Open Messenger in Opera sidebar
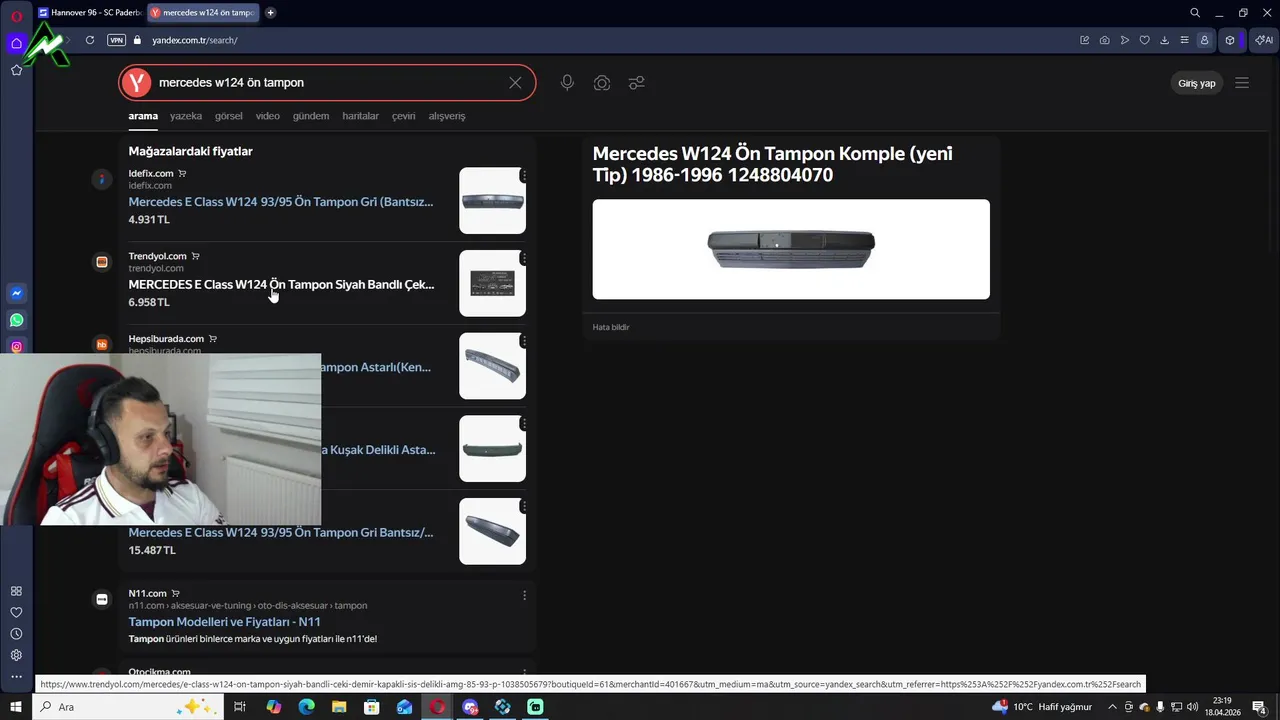Image resolution: width=1280 pixels, height=720 pixels. pyautogui.click(x=16, y=294)
